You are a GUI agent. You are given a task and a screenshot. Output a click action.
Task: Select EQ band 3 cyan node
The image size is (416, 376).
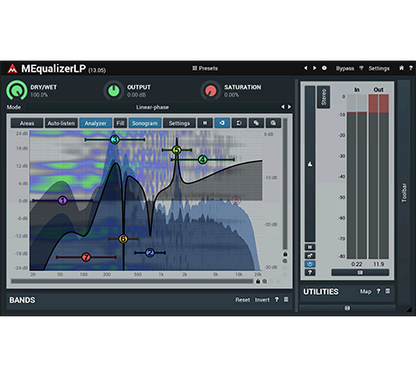coord(115,139)
